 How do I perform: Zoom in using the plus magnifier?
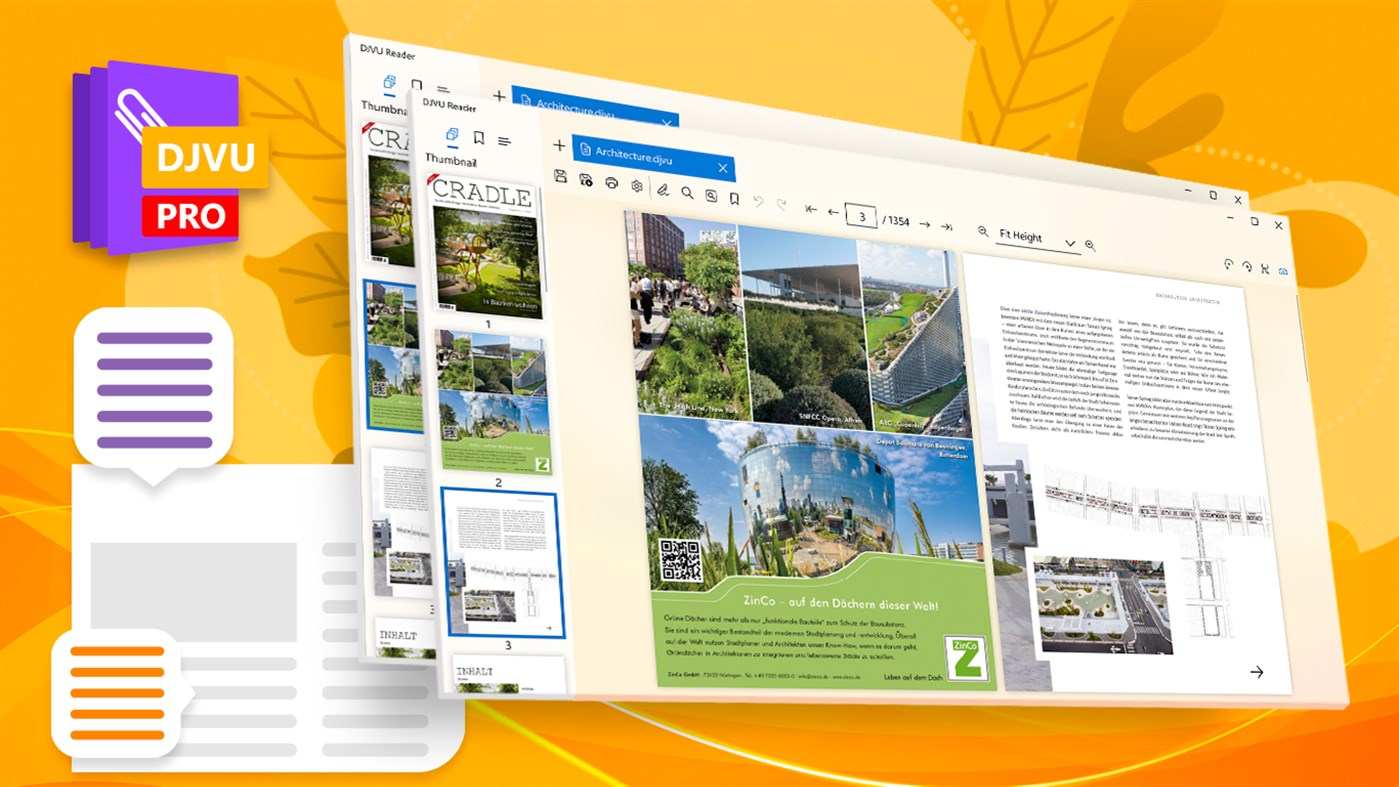[1090, 245]
